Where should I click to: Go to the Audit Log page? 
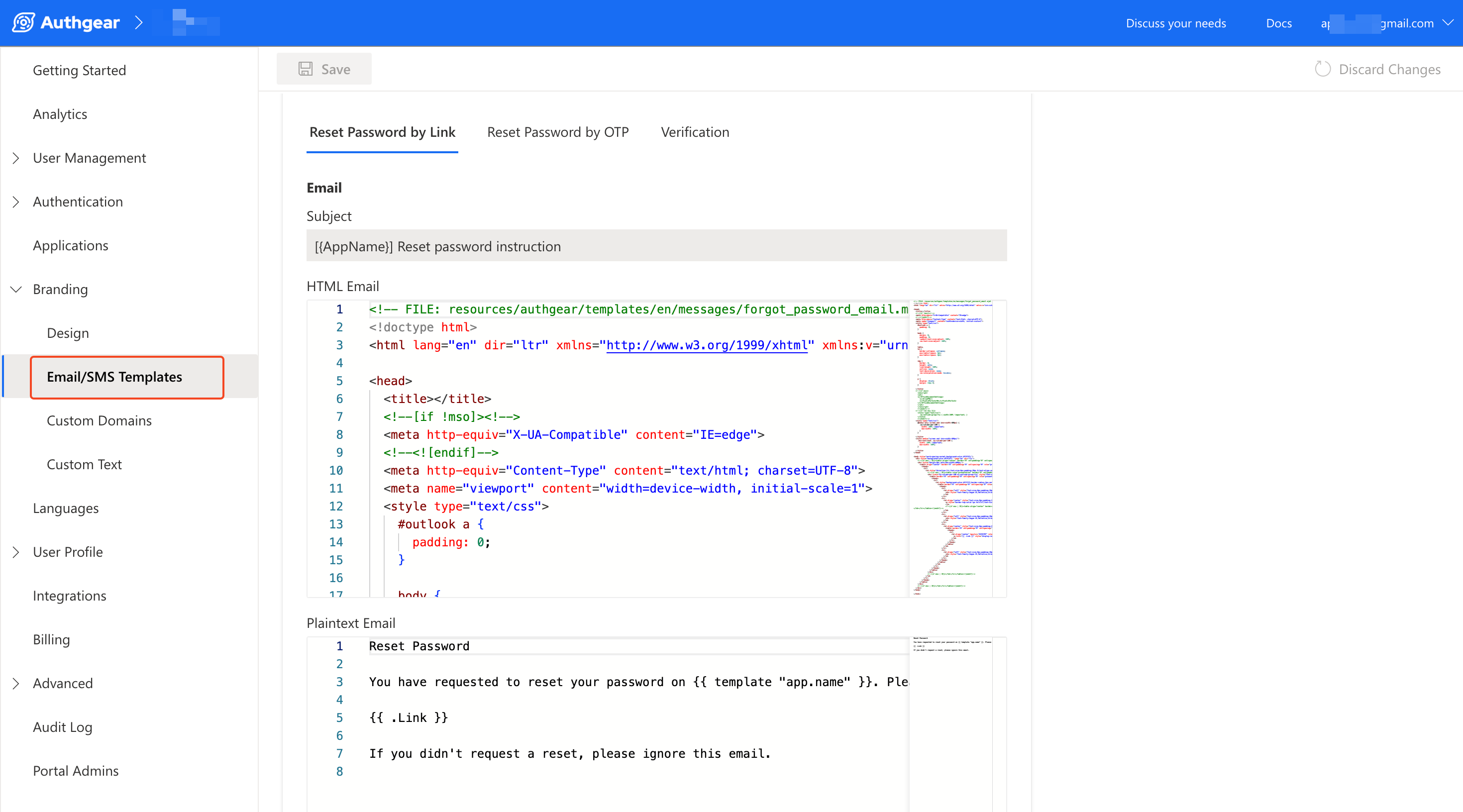(x=63, y=727)
